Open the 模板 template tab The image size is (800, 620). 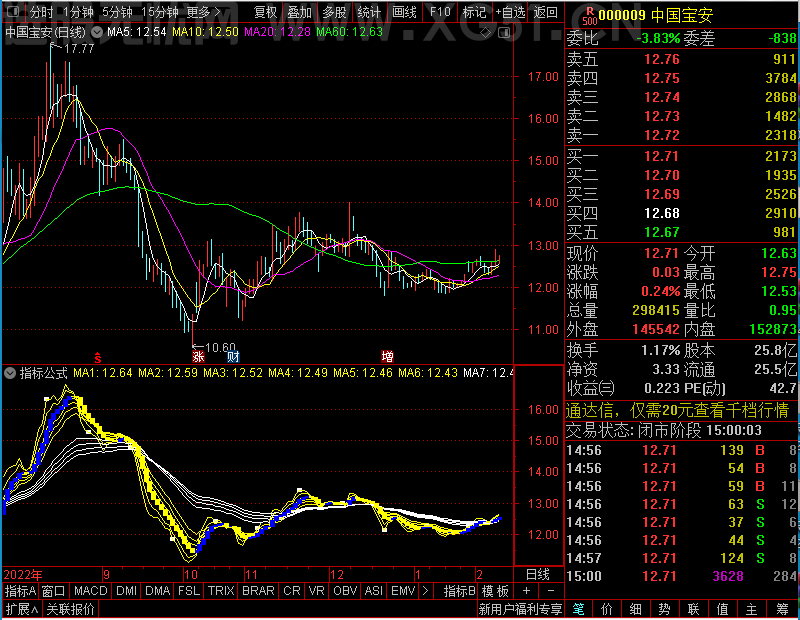coord(495,591)
